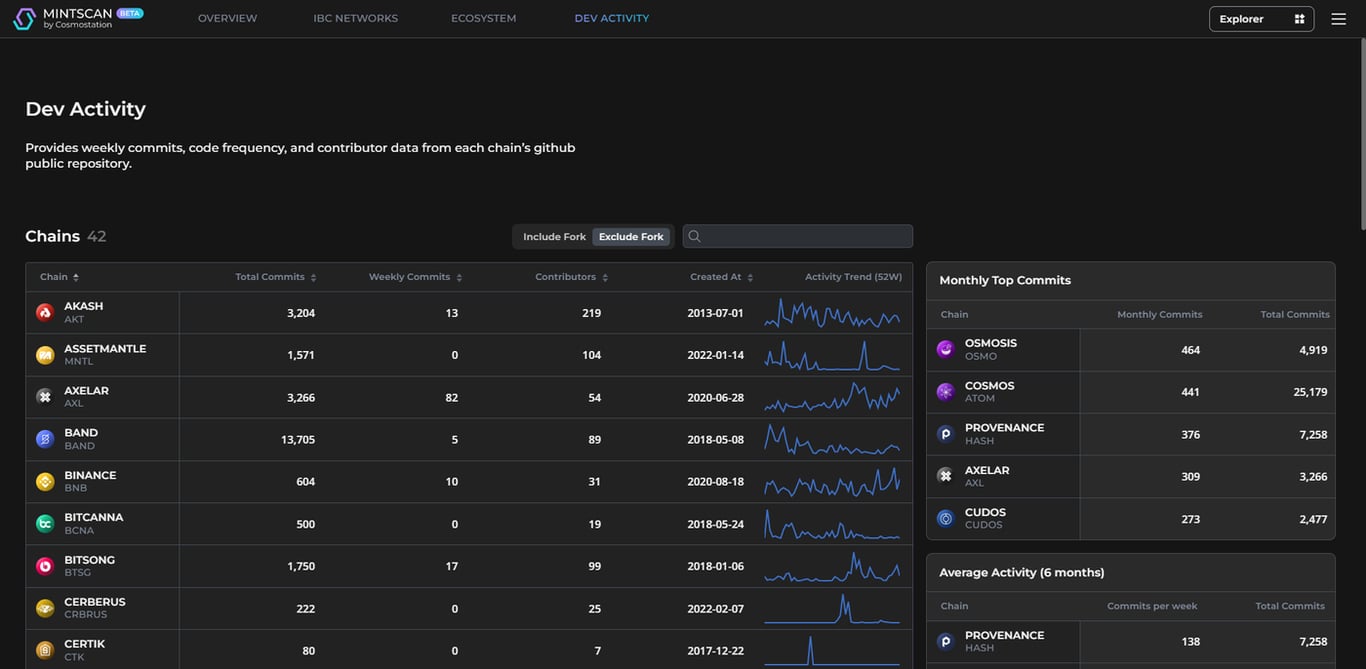The height and width of the screenshot is (669, 1366).
Task: Click the AssetMantle chain logo
Action: [x=45, y=355]
